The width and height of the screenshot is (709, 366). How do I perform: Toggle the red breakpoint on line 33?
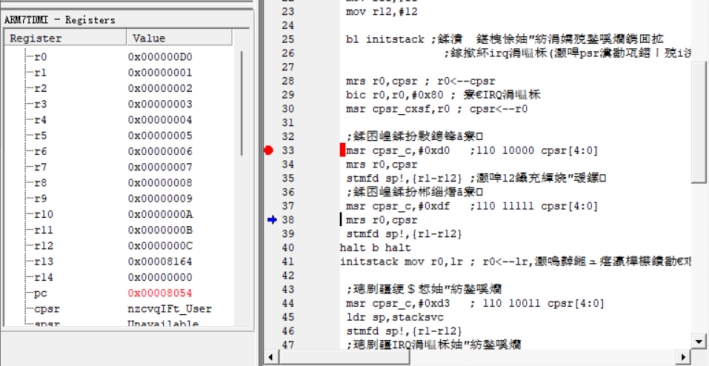click(x=269, y=150)
